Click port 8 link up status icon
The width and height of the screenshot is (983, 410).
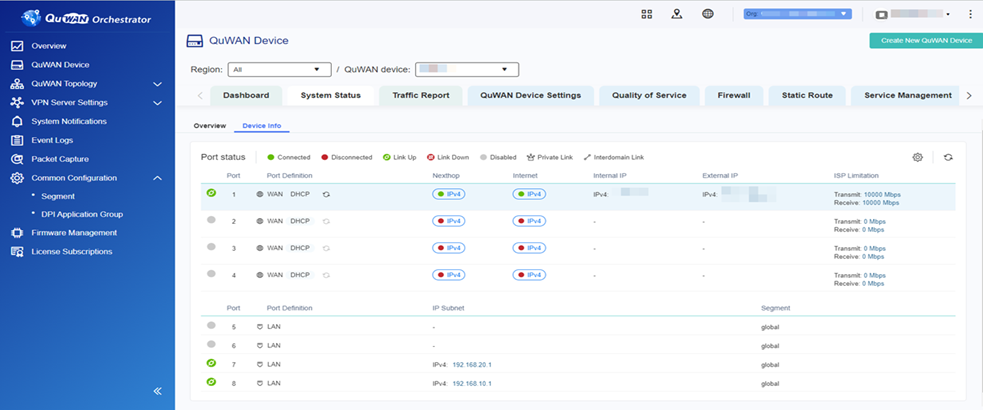point(211,381)
